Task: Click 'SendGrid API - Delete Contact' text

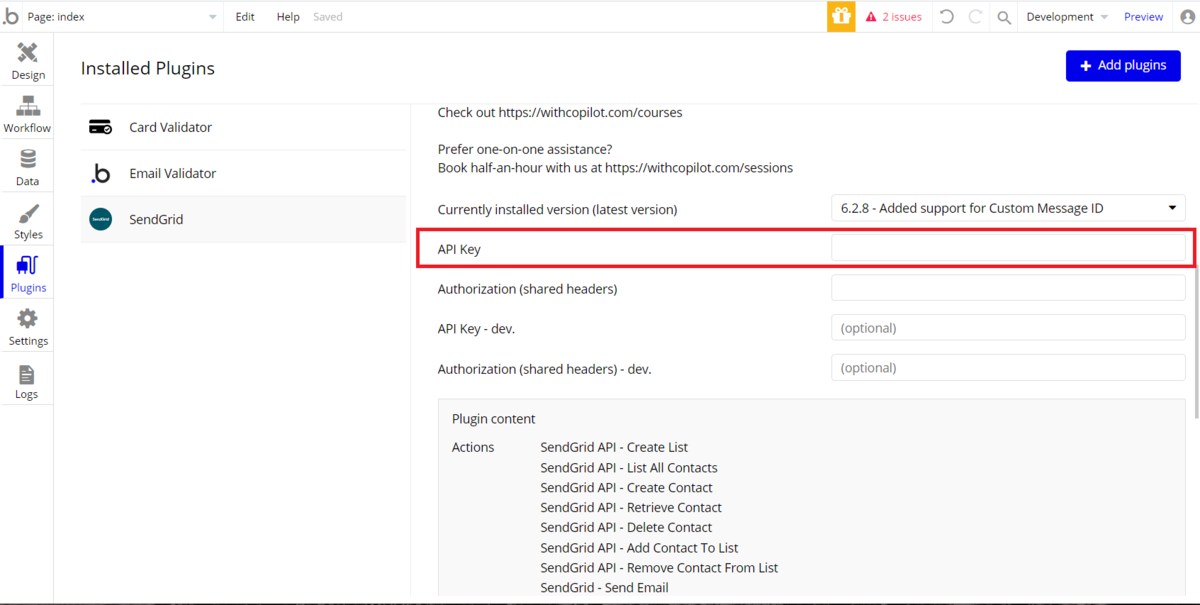Action: (x=626, y=527)
